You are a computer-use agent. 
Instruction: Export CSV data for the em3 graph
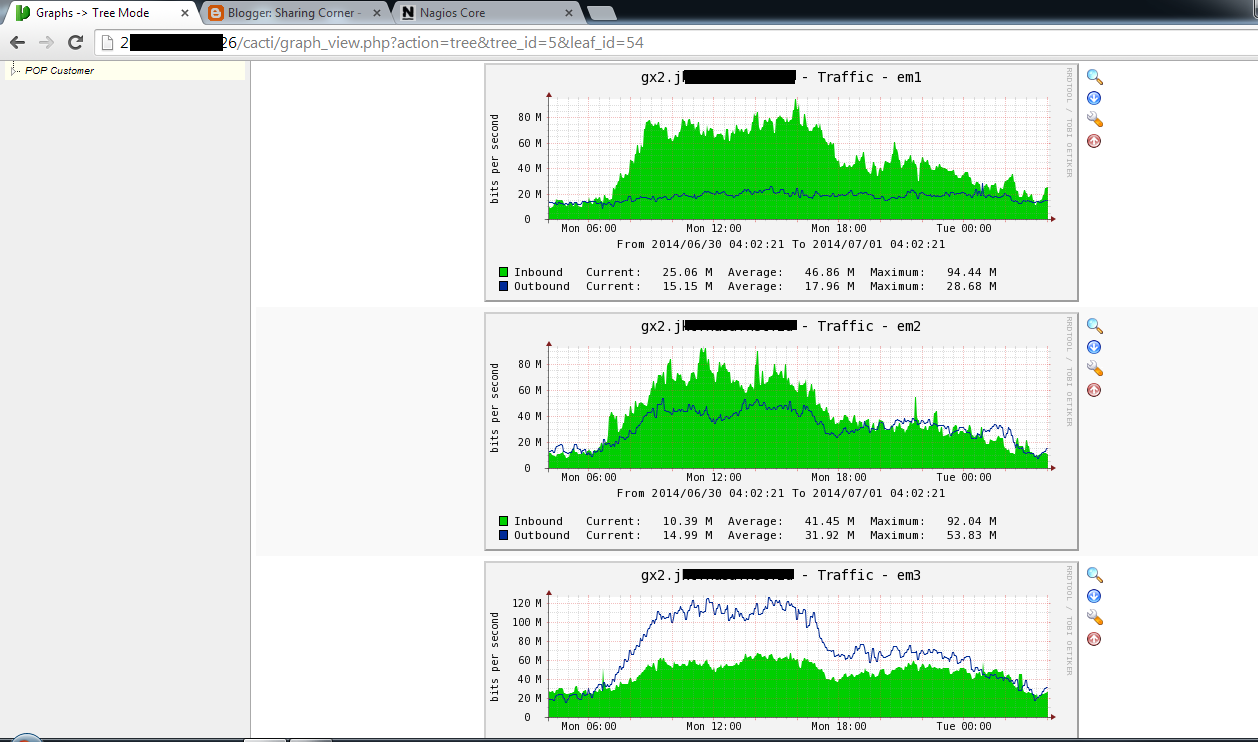[1093, 595]
